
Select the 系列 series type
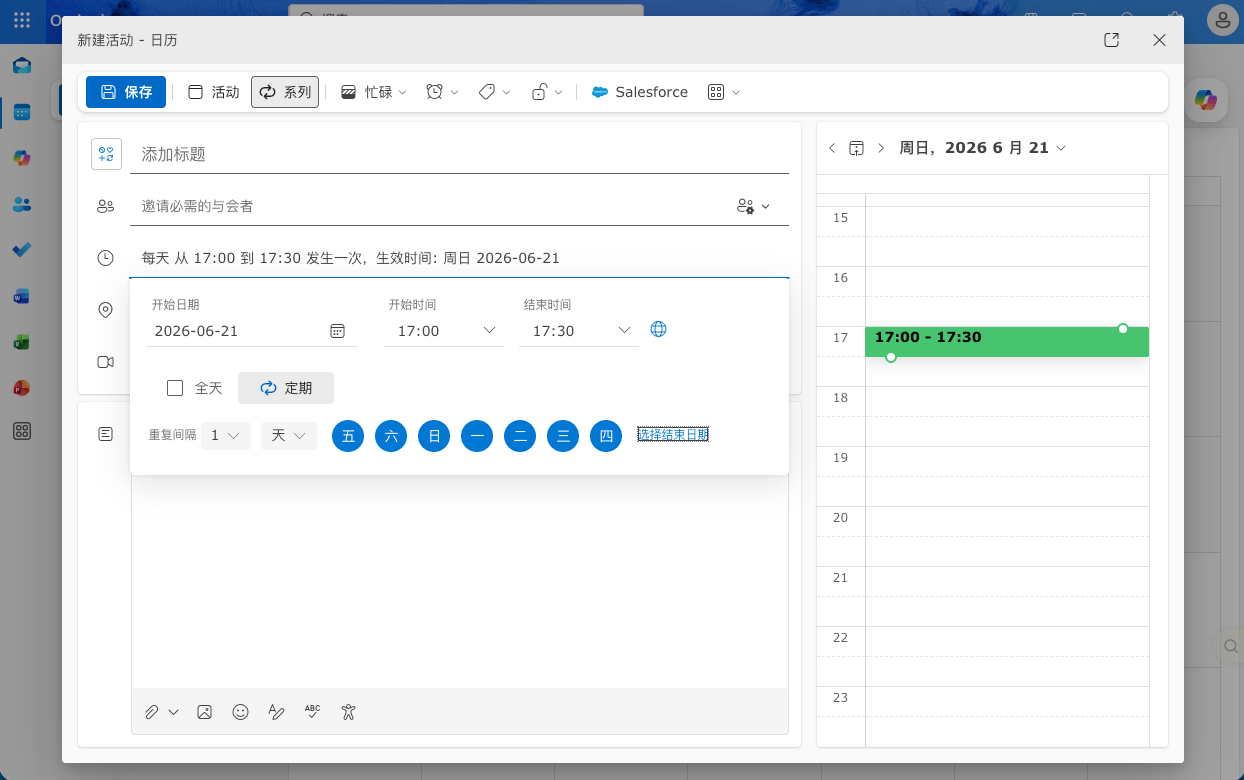(x=285, y=92)
